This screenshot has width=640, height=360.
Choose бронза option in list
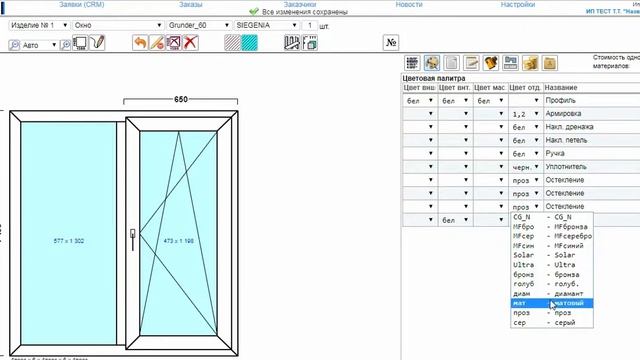click(552, 275)
